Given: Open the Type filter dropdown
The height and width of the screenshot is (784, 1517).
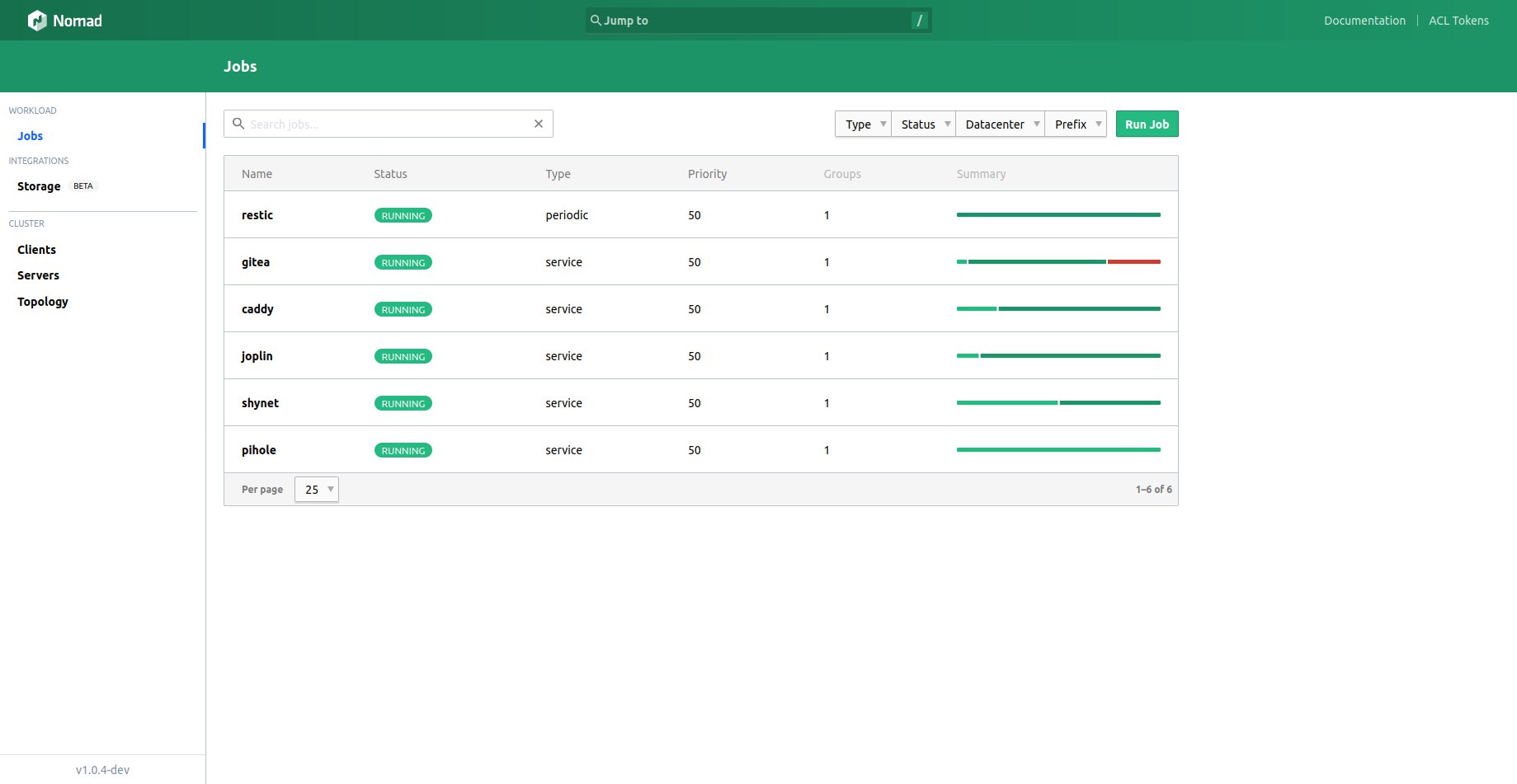Looking at the screenshot, I should click(863, 124).
